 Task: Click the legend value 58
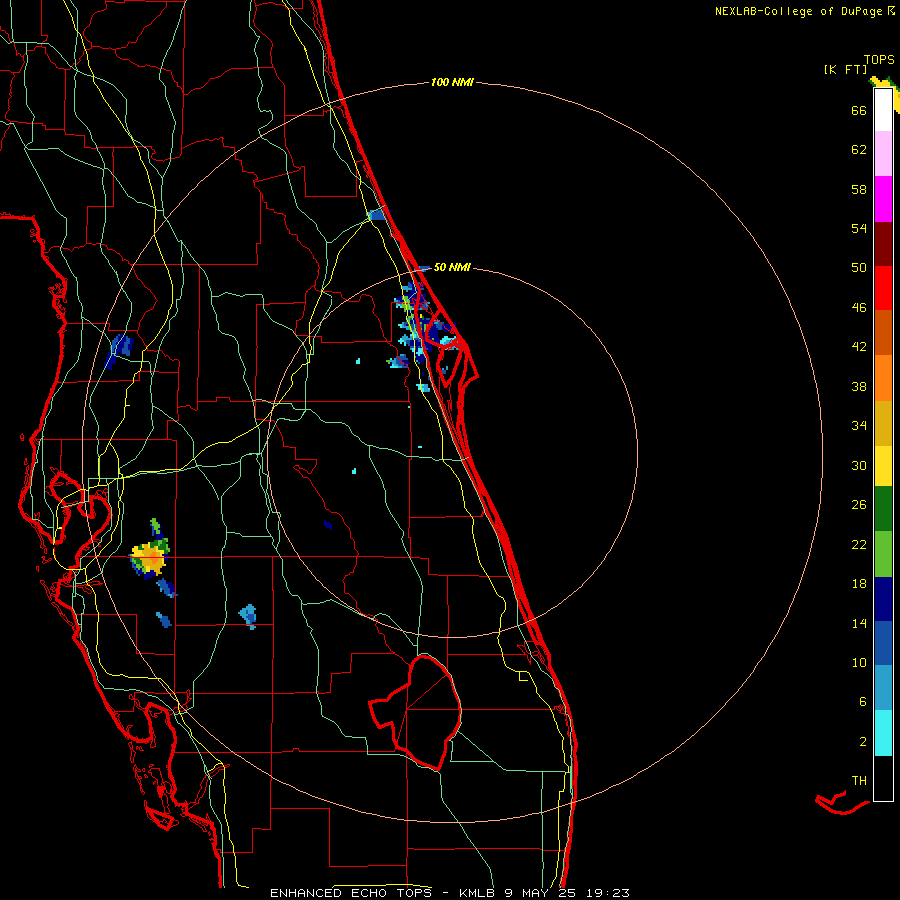(859, 189)
